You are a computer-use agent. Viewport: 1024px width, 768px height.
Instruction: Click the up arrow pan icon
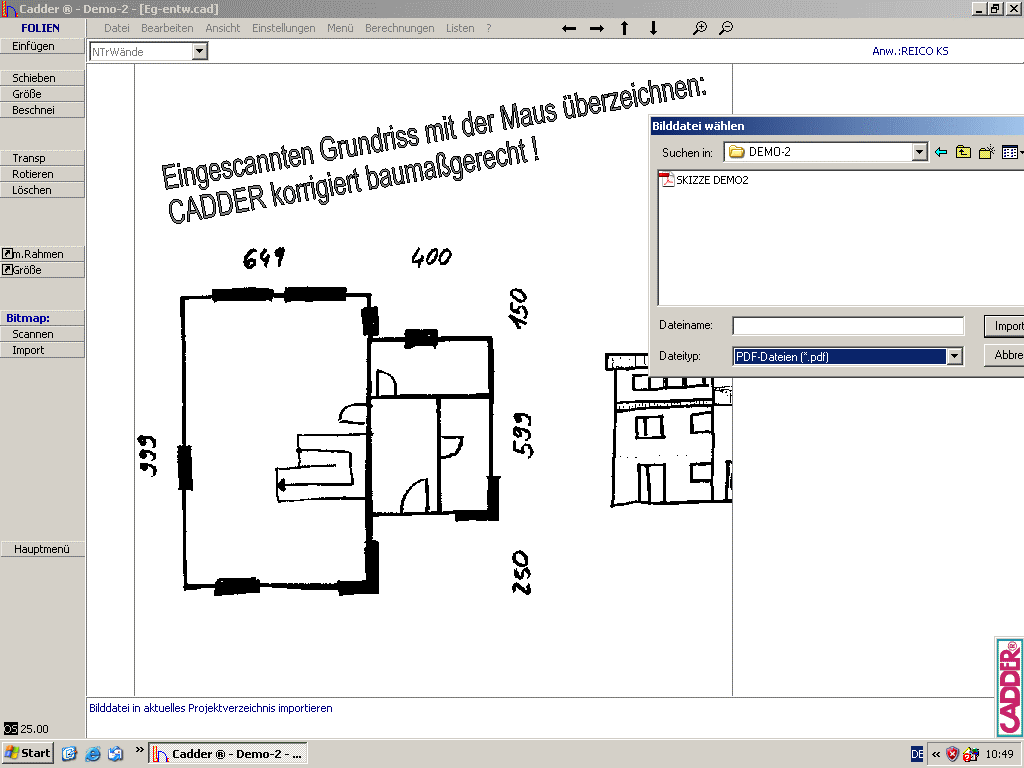click(x=624, y=28)
